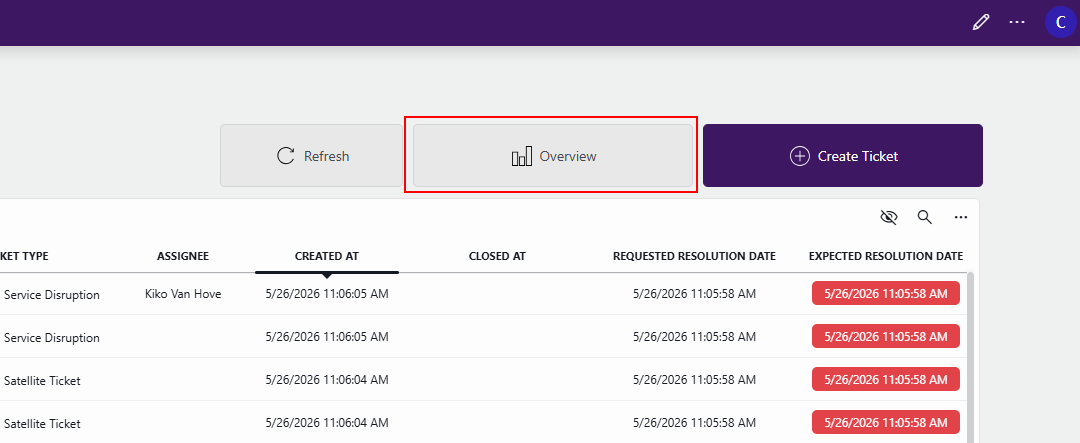Screen dimensions: 1080x443
Task: Select assignee Kiko Van Hove cell
Action: coord(183,294)
